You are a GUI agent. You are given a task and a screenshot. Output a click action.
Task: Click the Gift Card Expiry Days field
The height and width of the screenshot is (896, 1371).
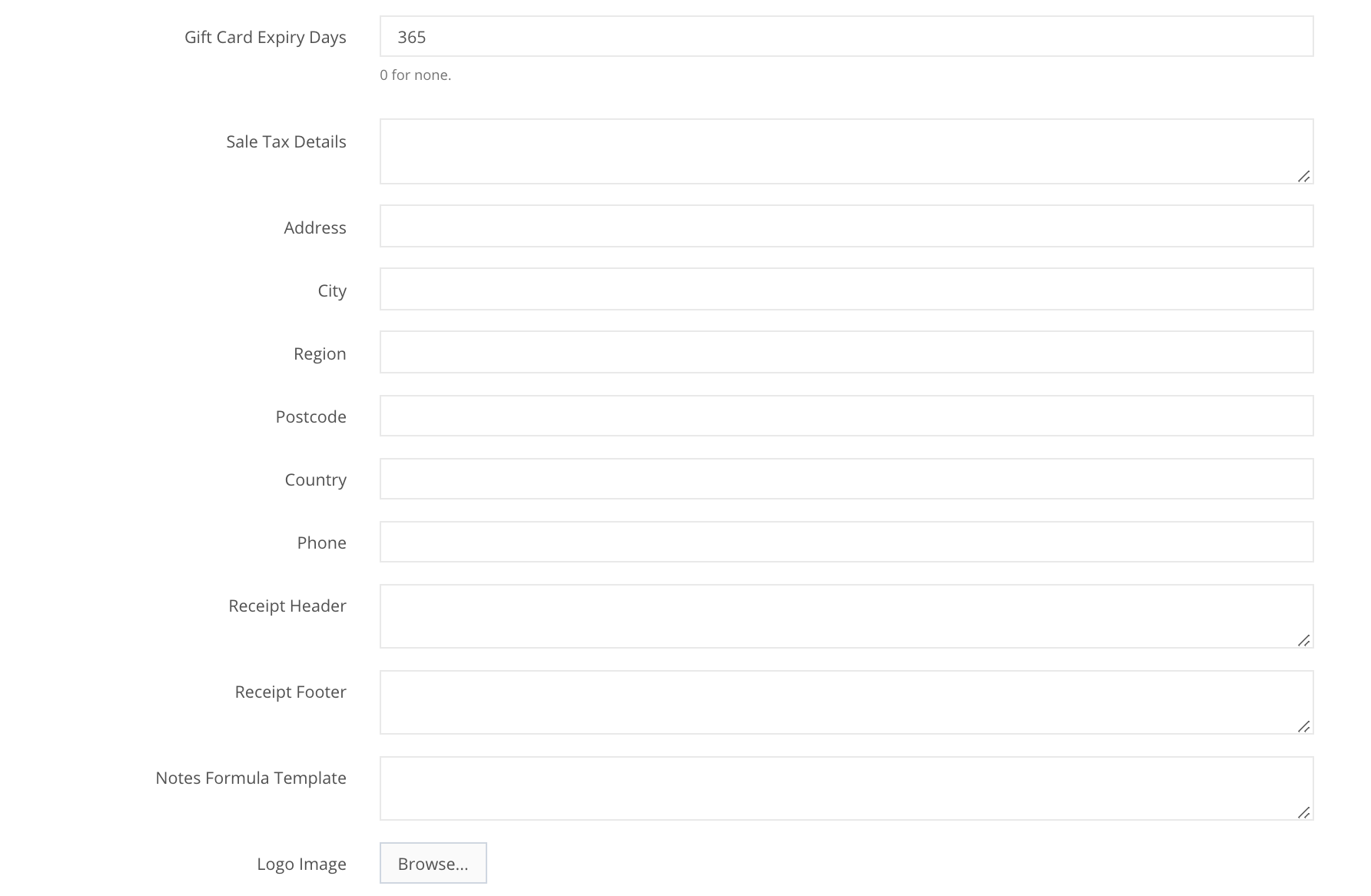(846, 36)
